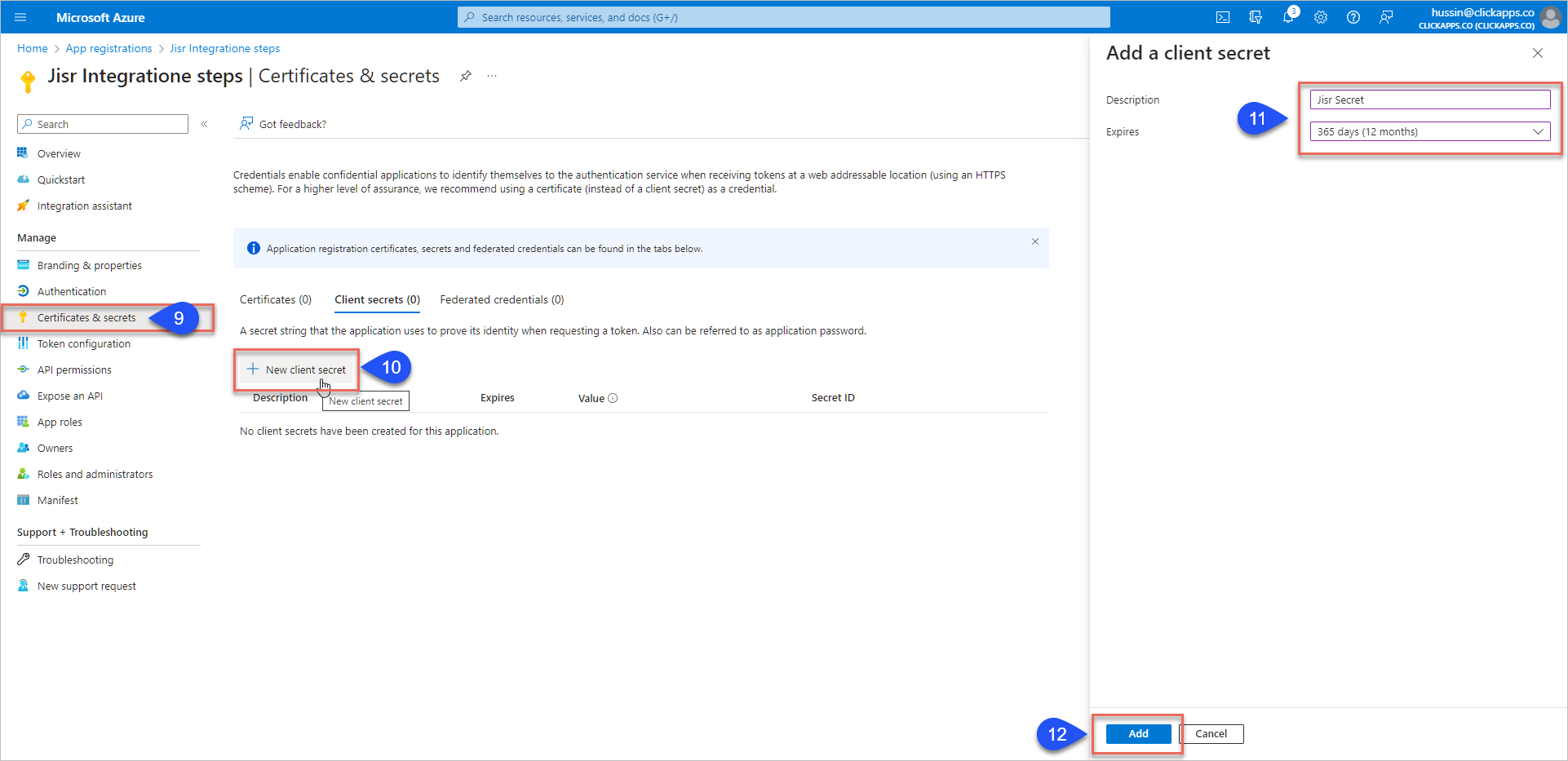This screenshot has width=1568, height=761.
Task: Switch to Federated credentials tab
Action: (502, 299)
